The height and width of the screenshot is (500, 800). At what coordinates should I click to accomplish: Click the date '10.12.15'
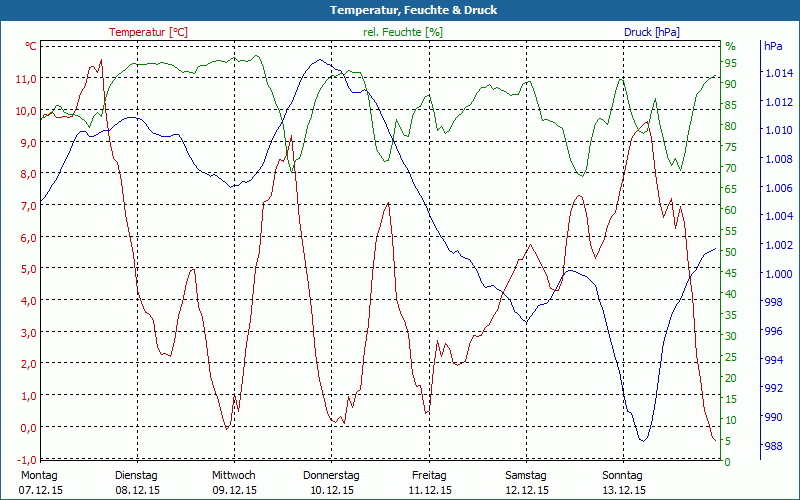coord(332,490)
